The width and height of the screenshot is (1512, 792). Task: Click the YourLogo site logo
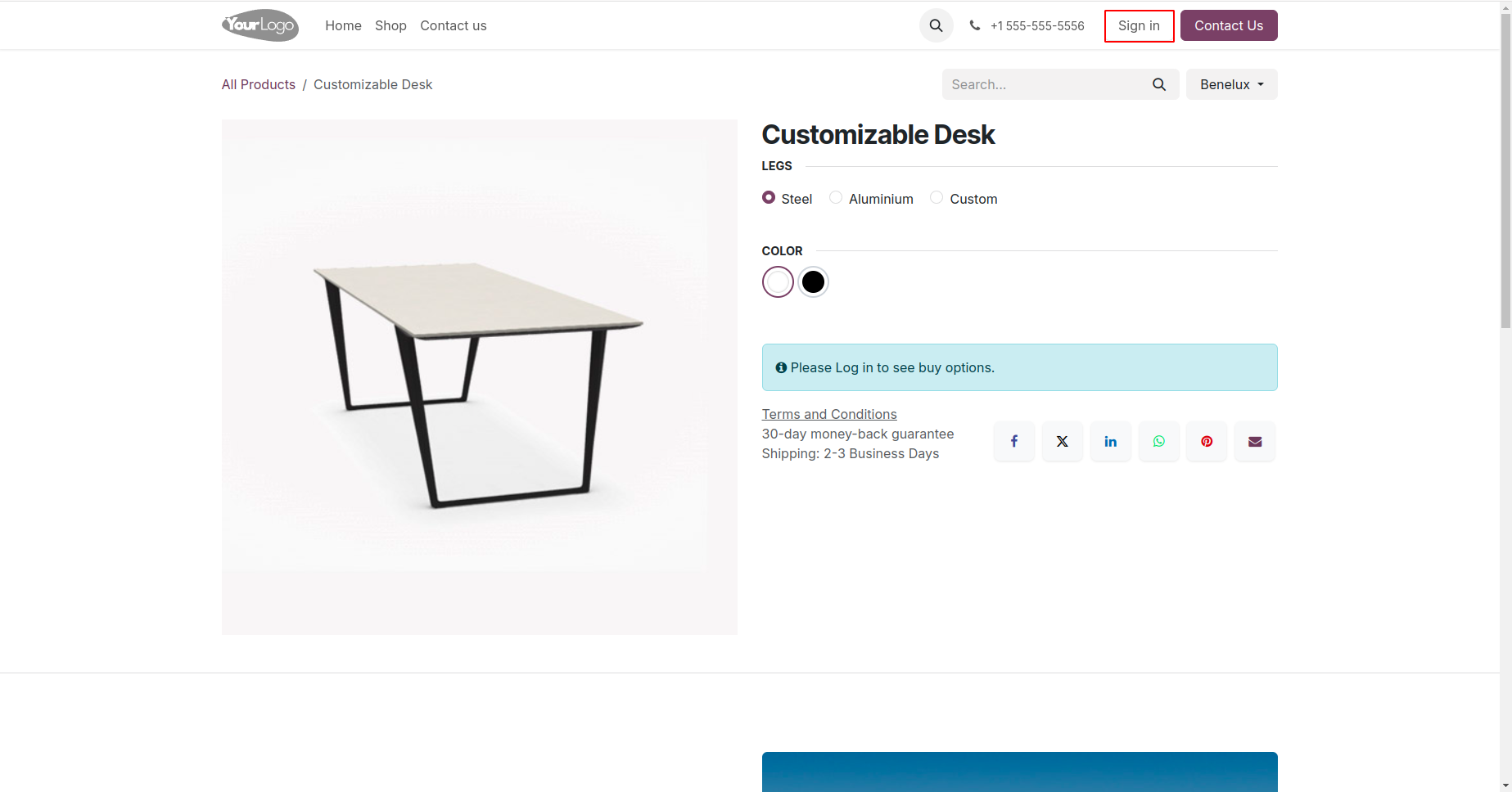(x=260, y=25)
